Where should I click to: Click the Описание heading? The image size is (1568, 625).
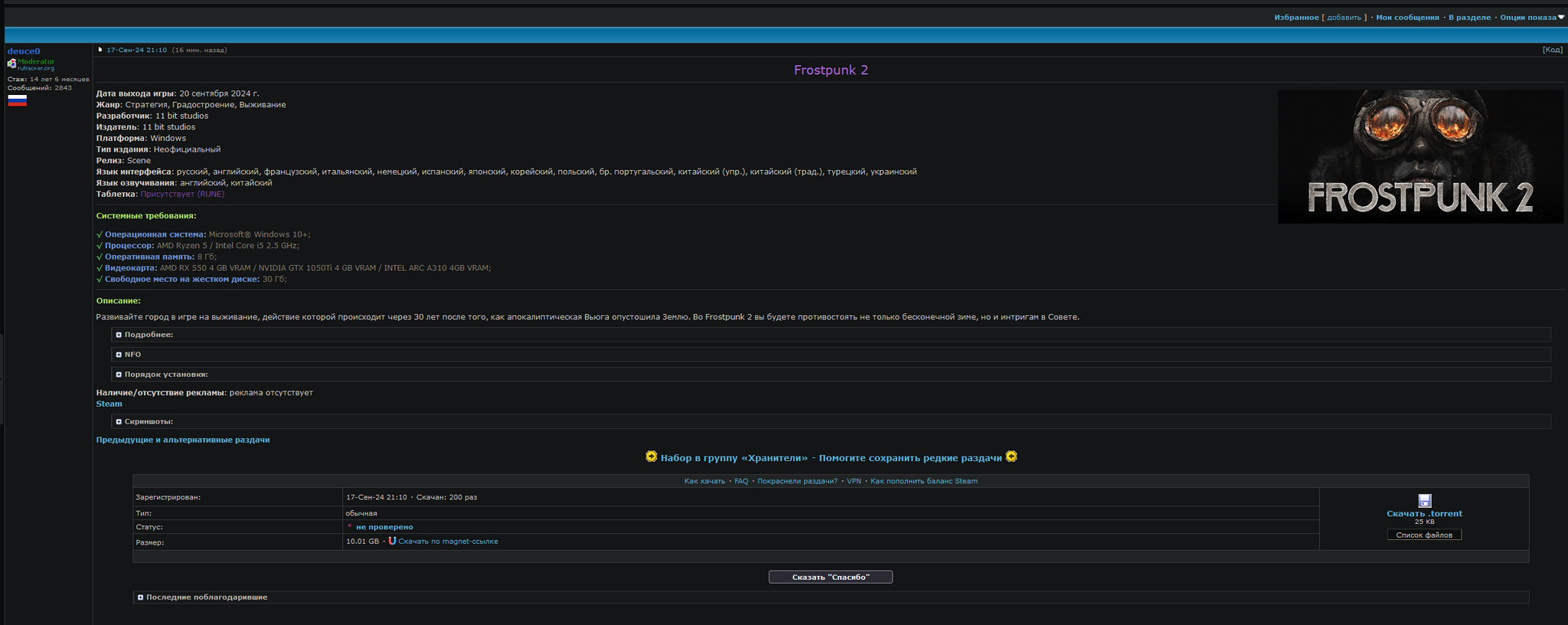tap(118, 301)
